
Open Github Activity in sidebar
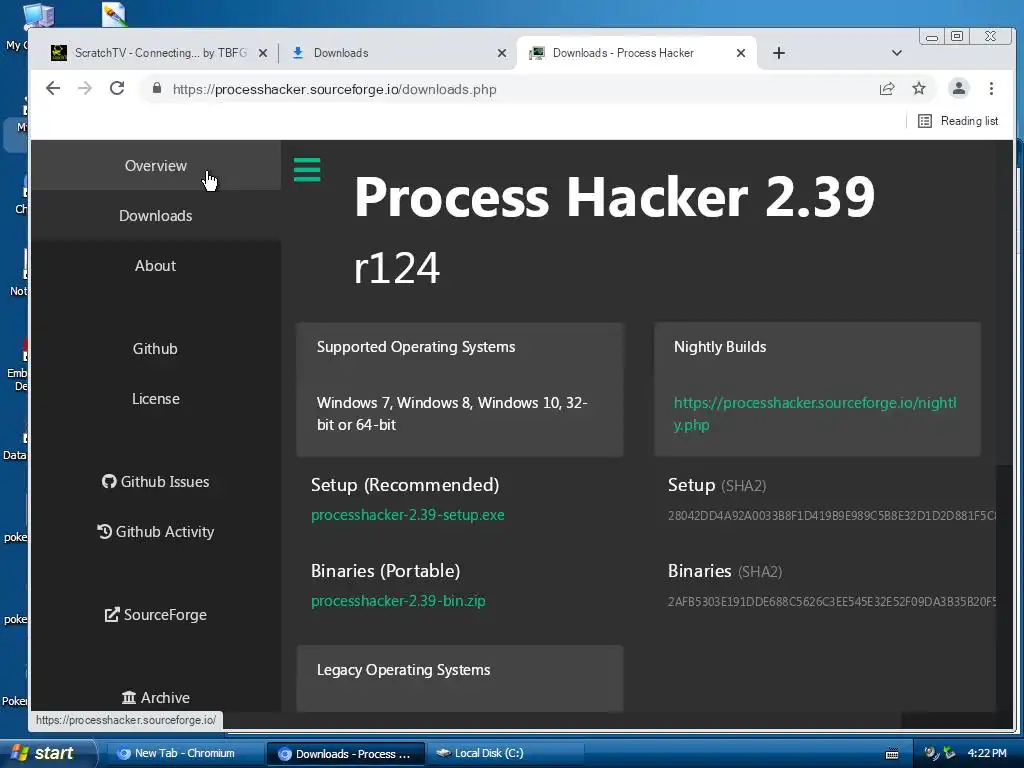point(155,532)
